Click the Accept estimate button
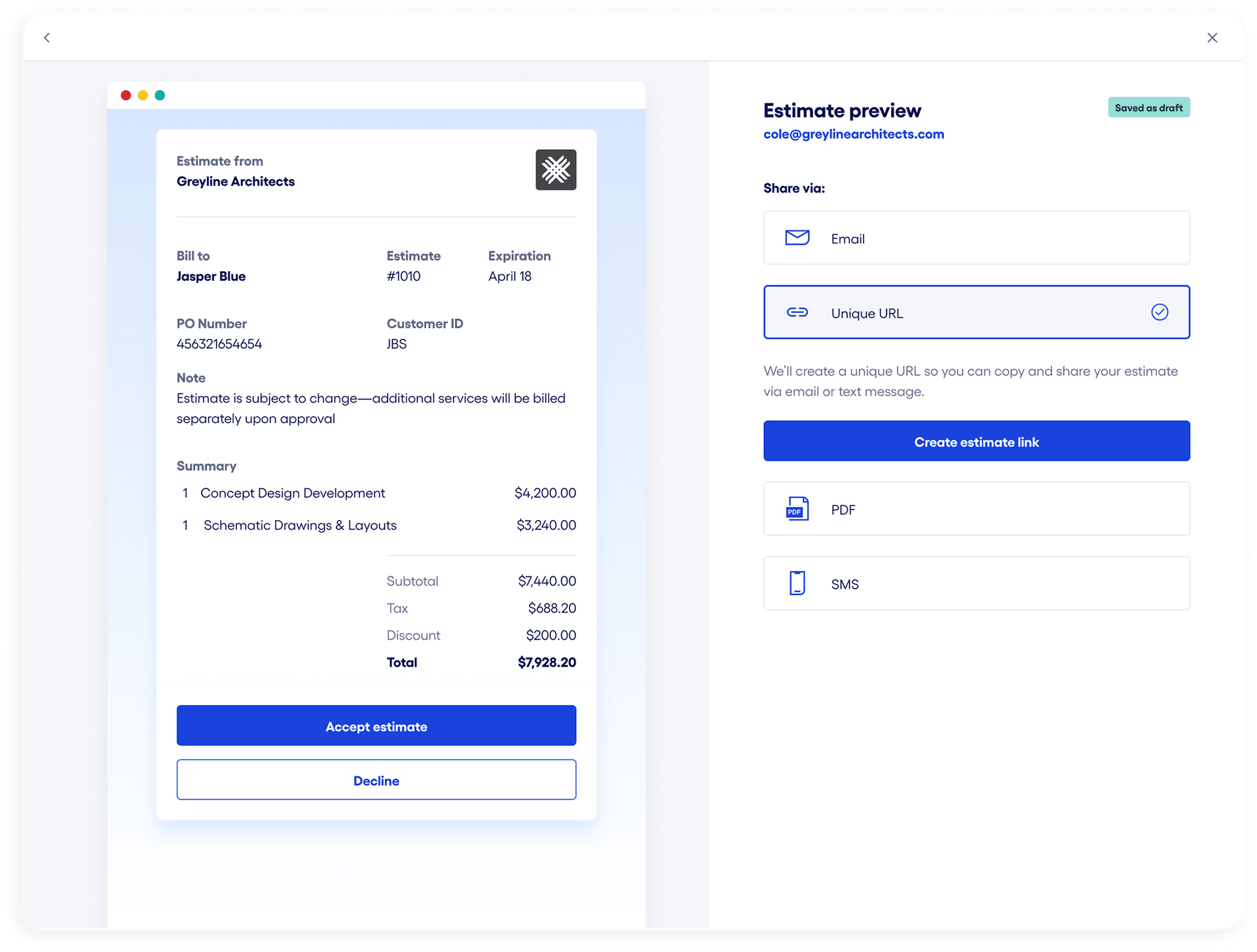 click(376, 725)
